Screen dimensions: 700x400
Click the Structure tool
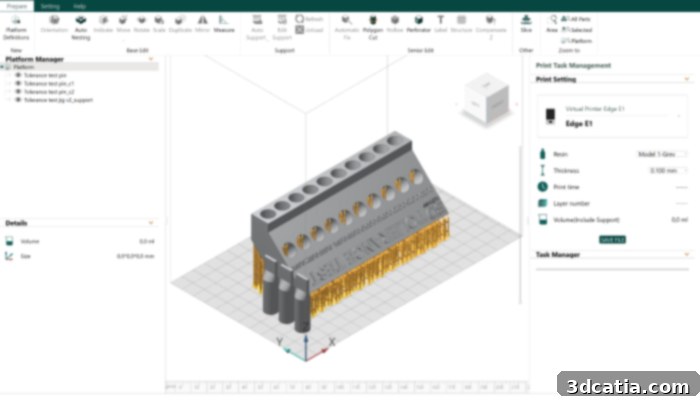(461, 24)
